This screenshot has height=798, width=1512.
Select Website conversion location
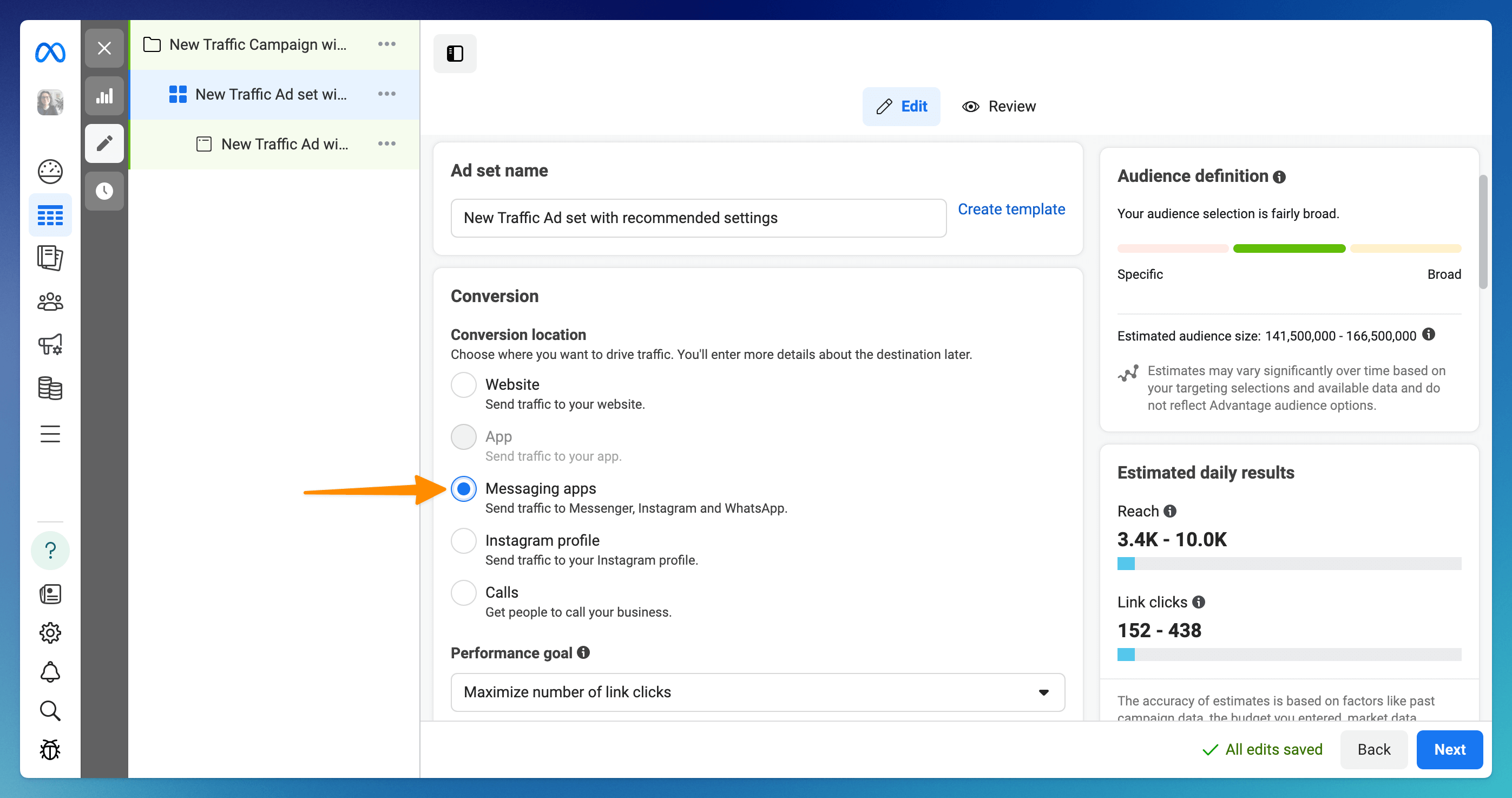point(464,384)
